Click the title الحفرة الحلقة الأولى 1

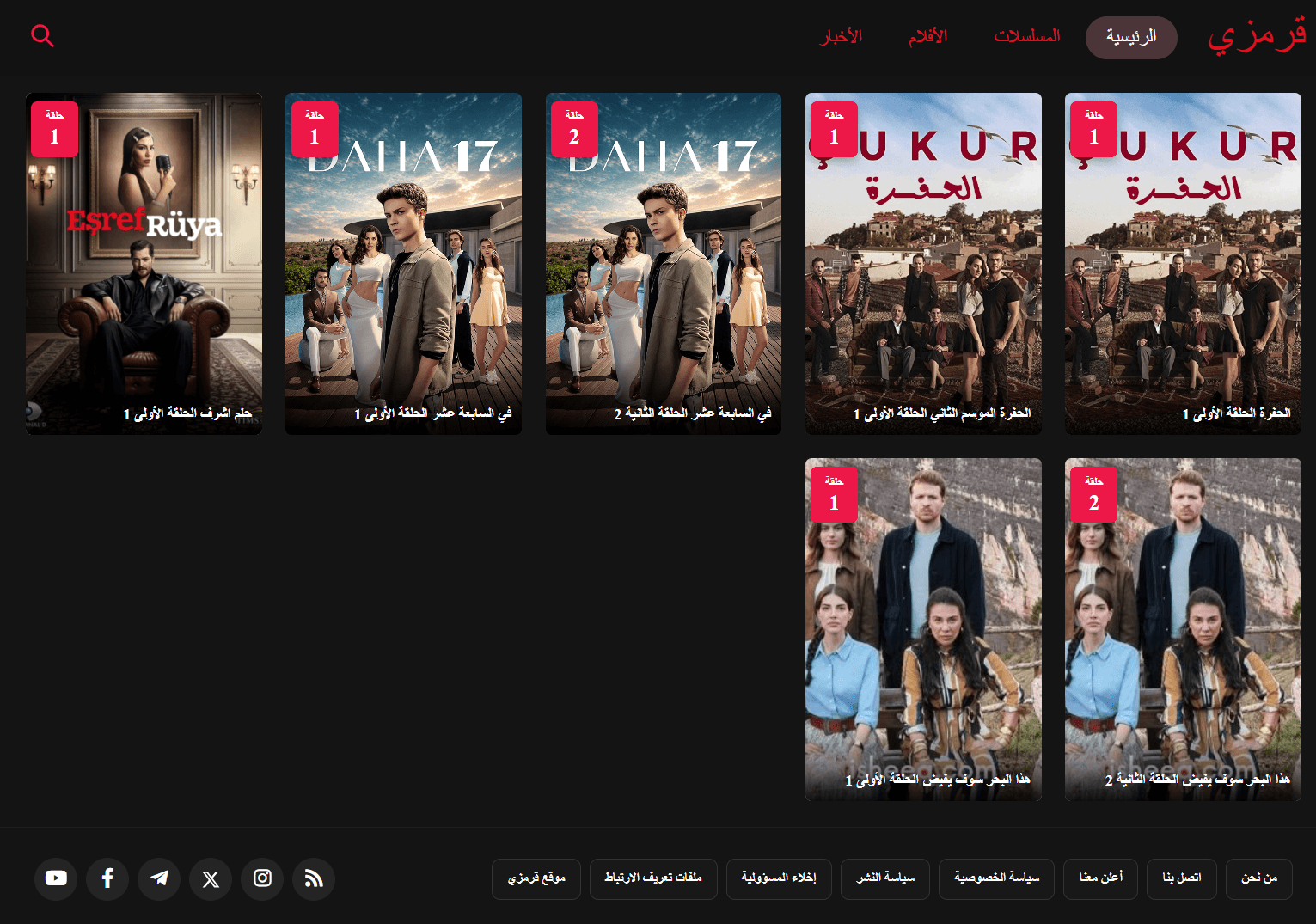[1236, 414]
